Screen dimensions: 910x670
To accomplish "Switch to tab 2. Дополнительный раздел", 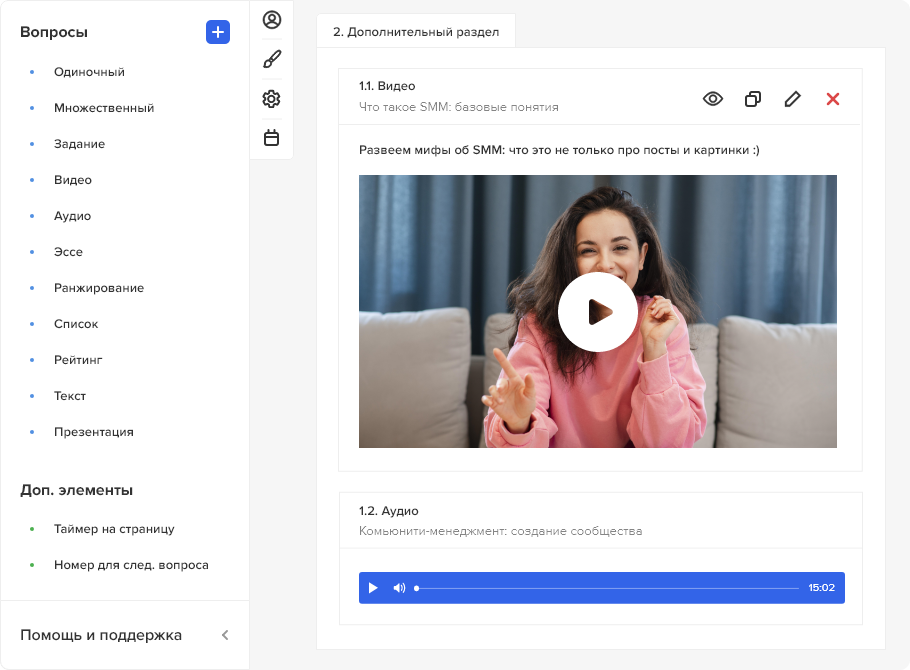I will 416,32.
